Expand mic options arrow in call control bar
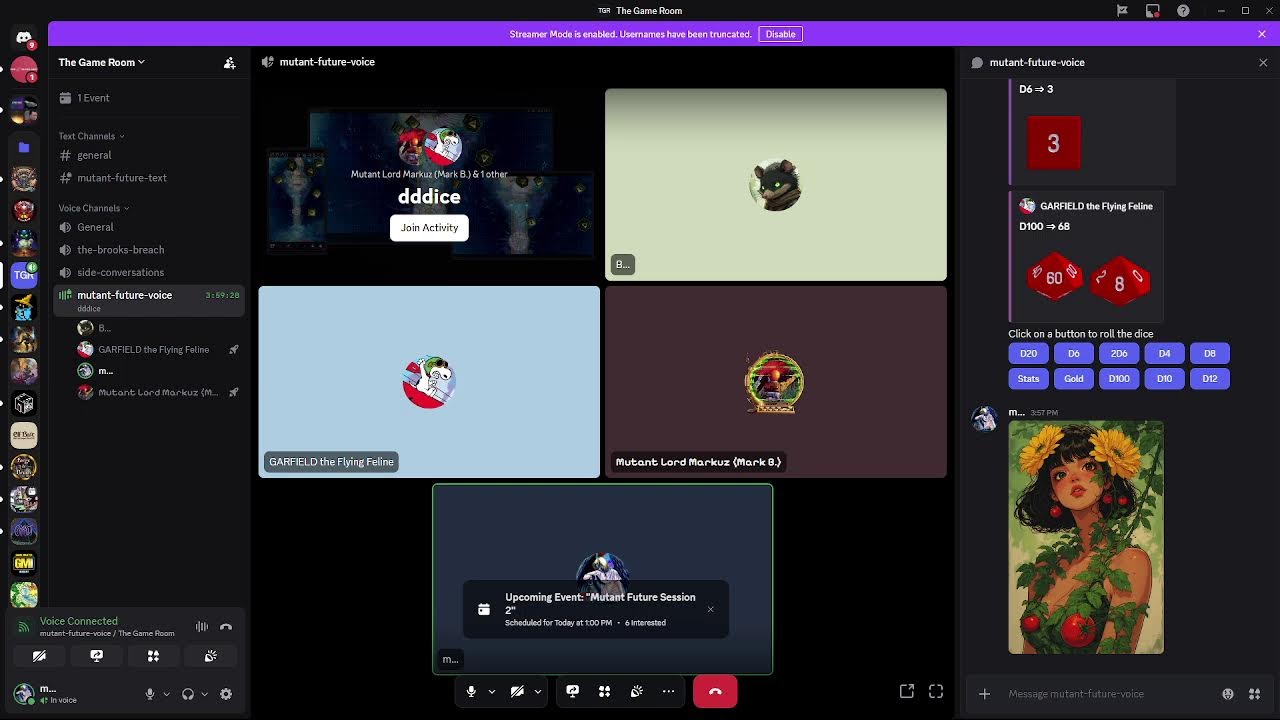The image size is (1280, 720). click(x=491, y=691)
